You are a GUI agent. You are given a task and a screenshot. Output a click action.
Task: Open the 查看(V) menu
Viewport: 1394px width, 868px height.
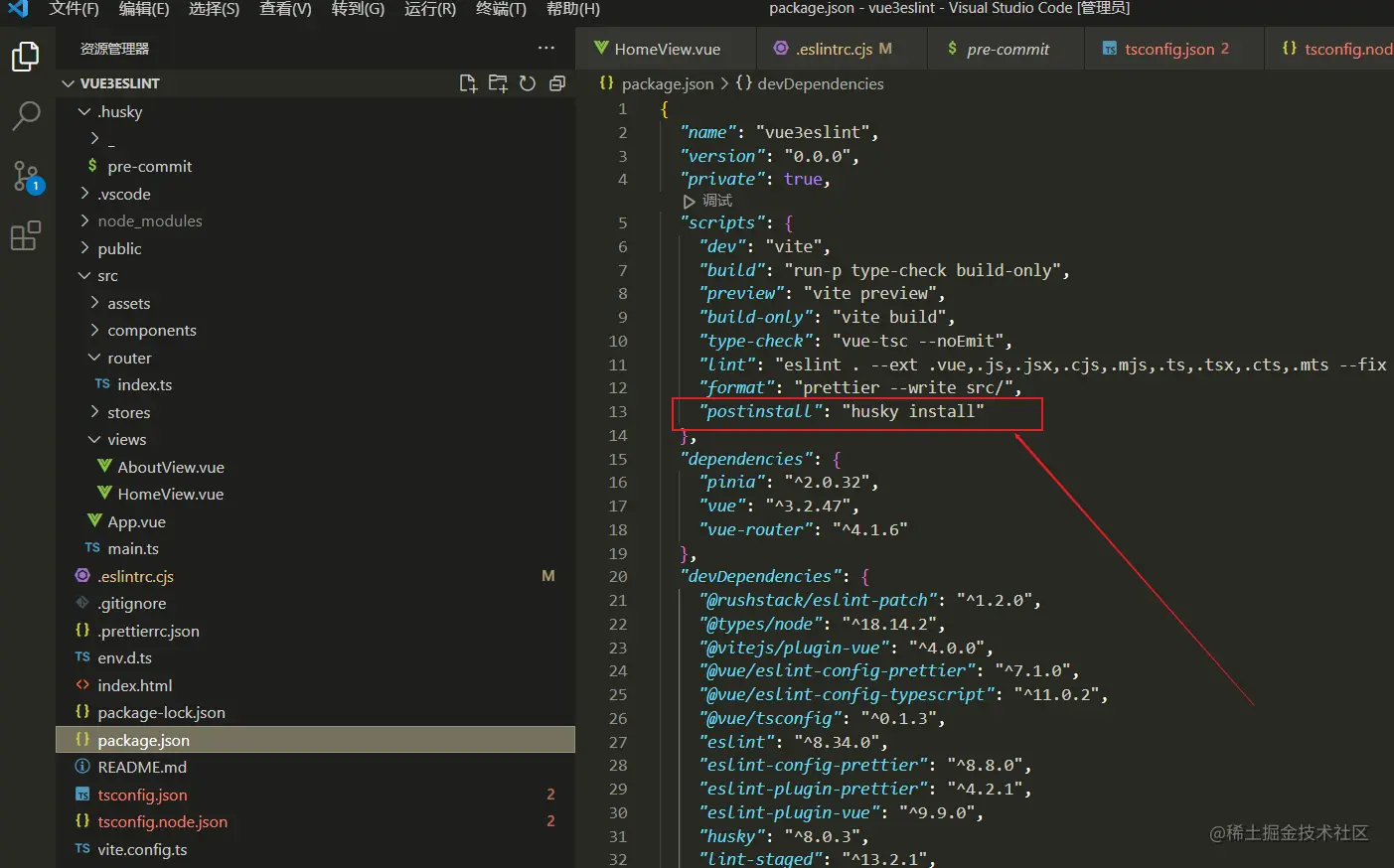(x=285, y=9)
